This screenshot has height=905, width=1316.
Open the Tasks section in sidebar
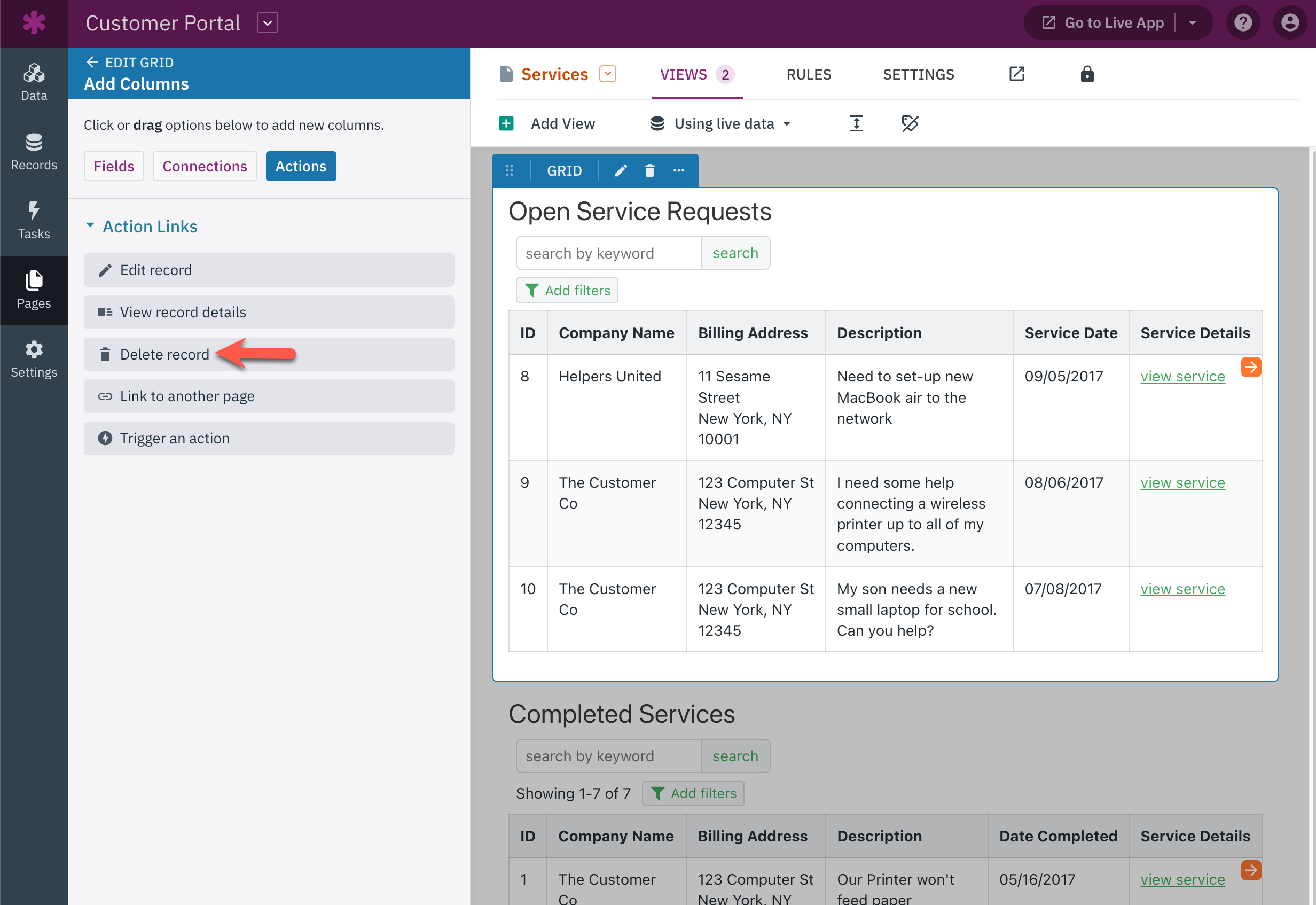pos(34,221)
